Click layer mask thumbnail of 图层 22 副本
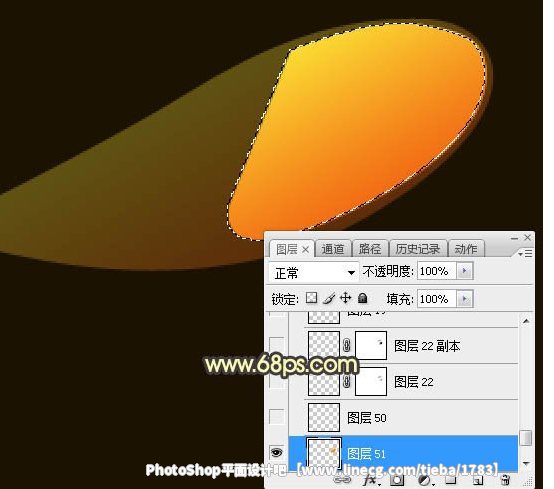 371,345
